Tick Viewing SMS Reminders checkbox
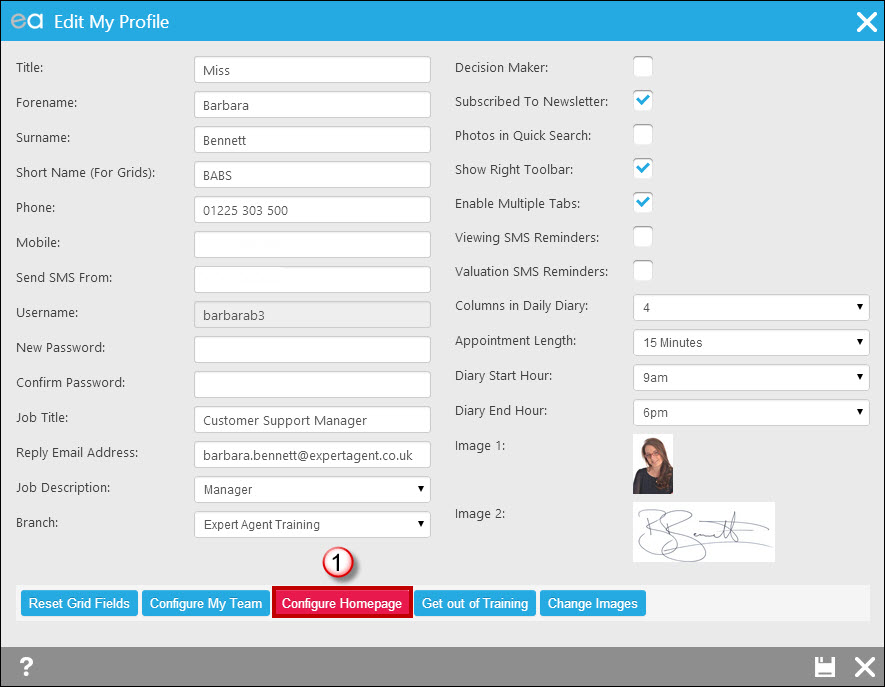 point(642,237)
